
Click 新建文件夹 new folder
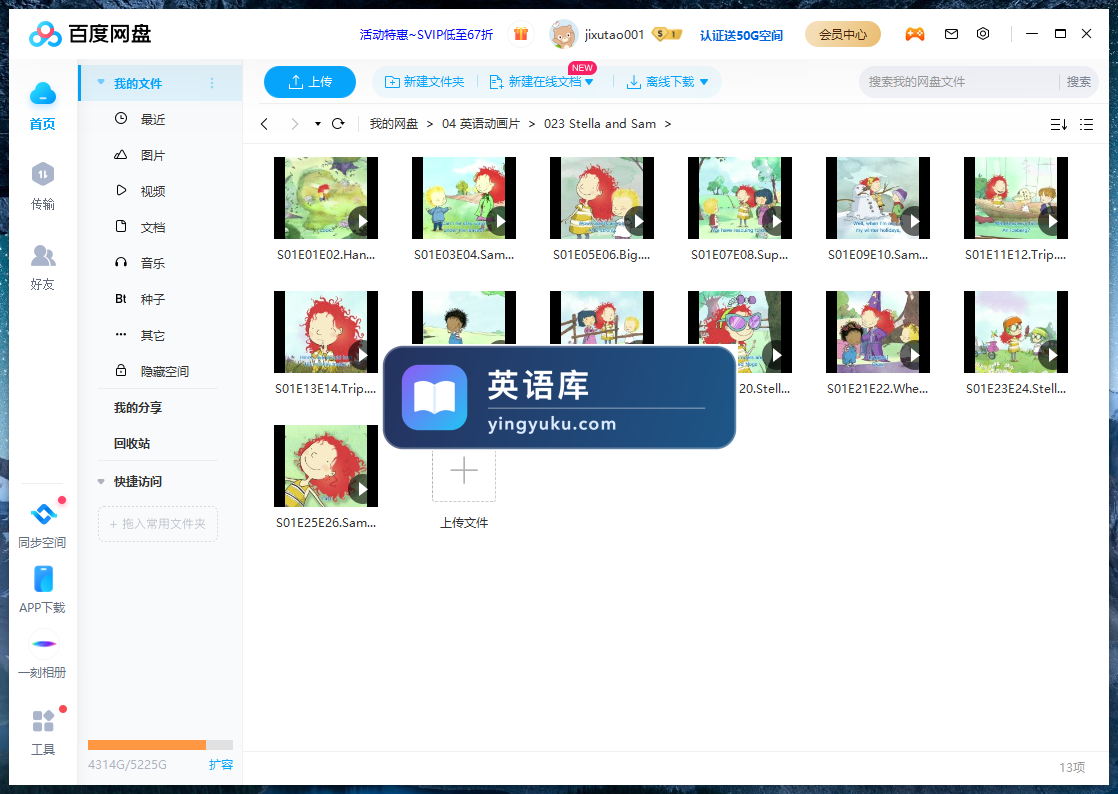[424, 82]
